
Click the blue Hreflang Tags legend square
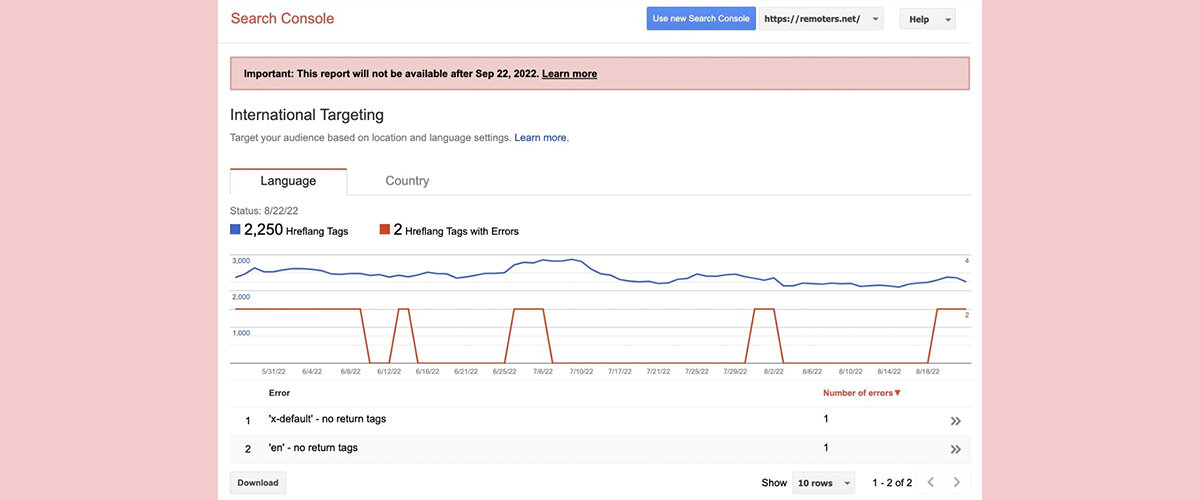tap(235, 230)
